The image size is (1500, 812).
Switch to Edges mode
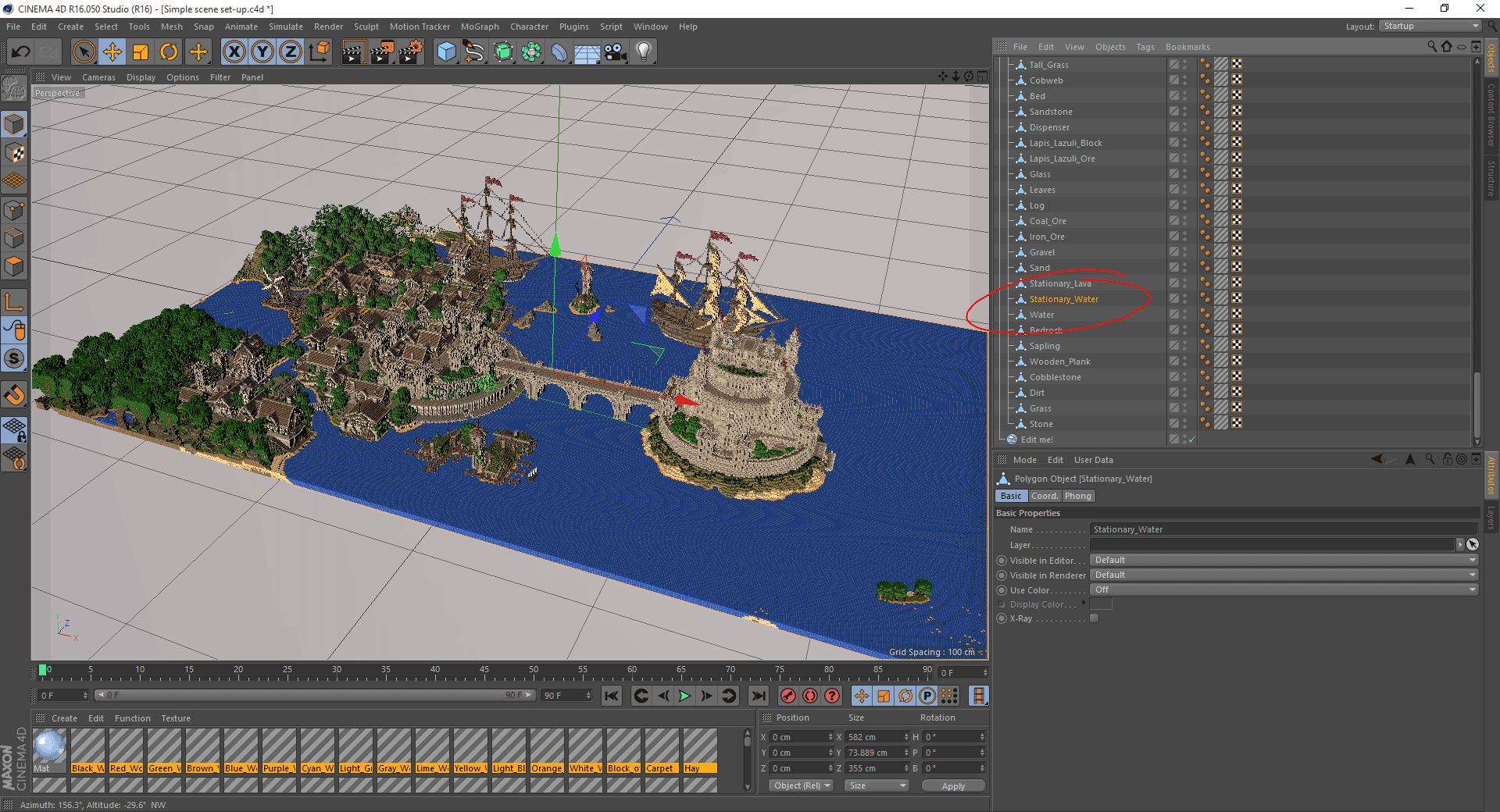point(14,238)
